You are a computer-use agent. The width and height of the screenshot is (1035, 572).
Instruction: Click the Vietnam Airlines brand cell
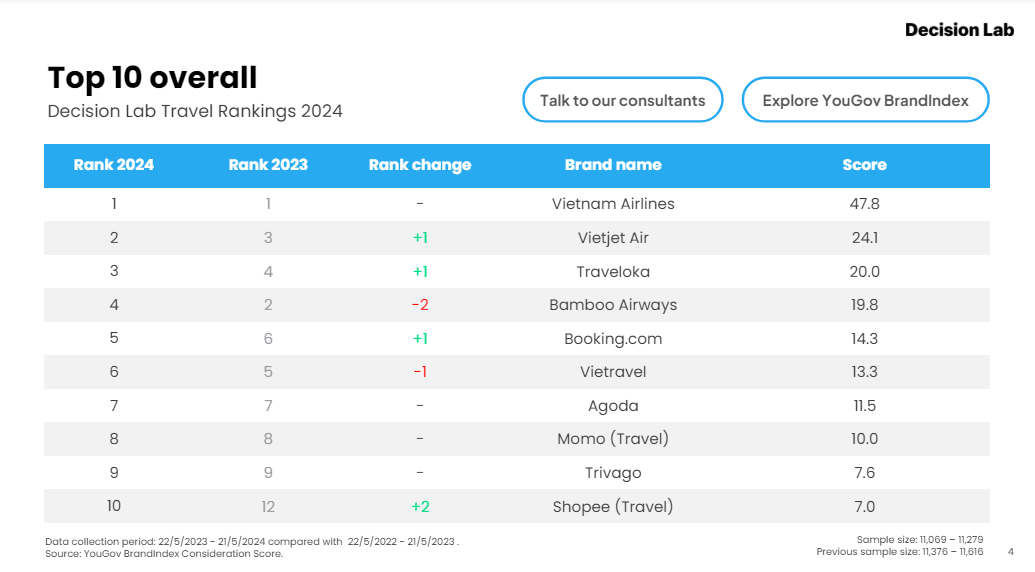(613, 204)
